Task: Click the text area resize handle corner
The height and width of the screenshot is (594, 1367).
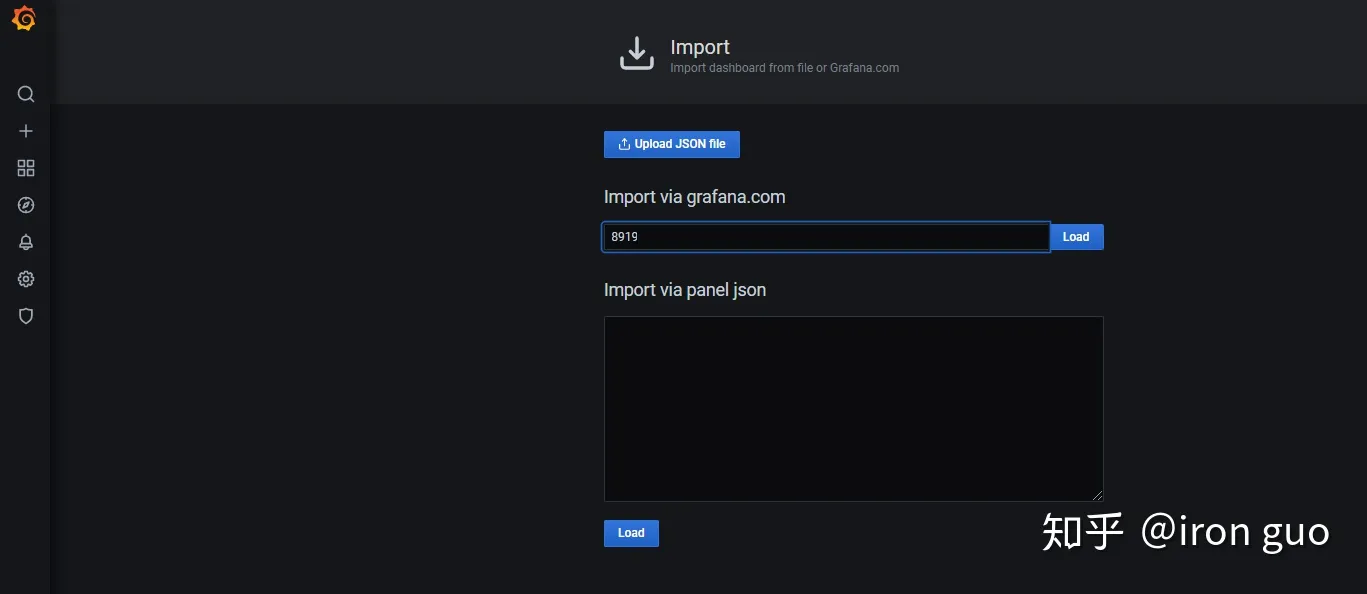Action: [x=1097, y=495]
